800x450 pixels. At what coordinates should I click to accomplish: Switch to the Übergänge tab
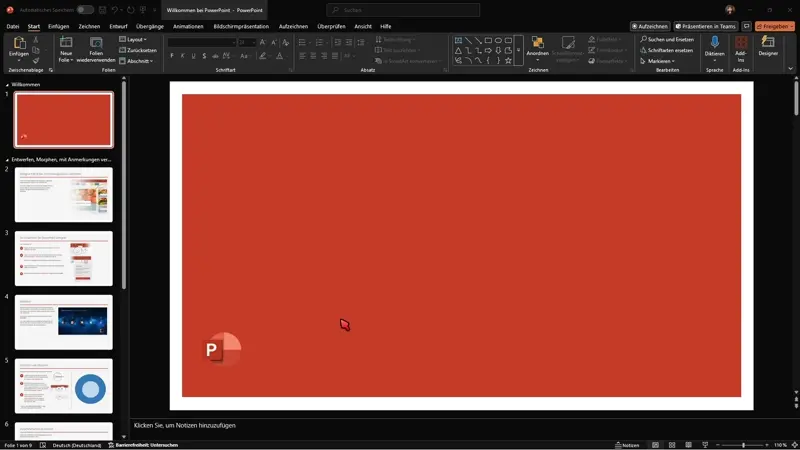(x=149, y=26)
